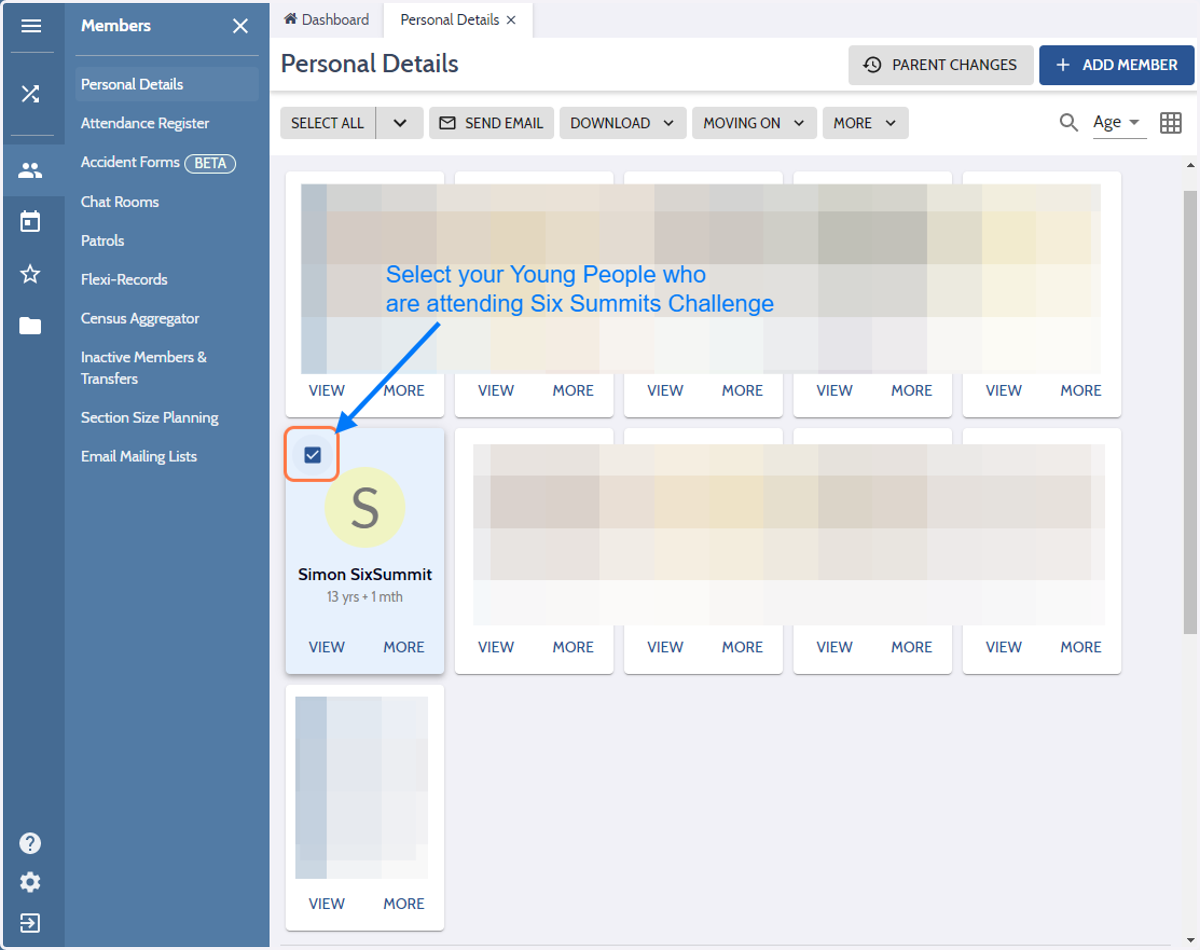1200x950 pixels.
Task: Select the Personal Details tab
Action: click(x=450, y=20)
